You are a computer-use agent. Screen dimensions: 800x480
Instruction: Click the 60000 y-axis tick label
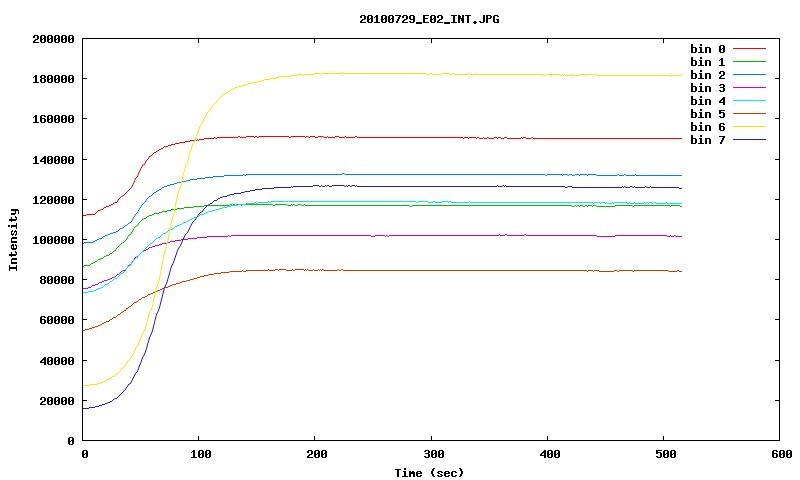tap(57, 320)
